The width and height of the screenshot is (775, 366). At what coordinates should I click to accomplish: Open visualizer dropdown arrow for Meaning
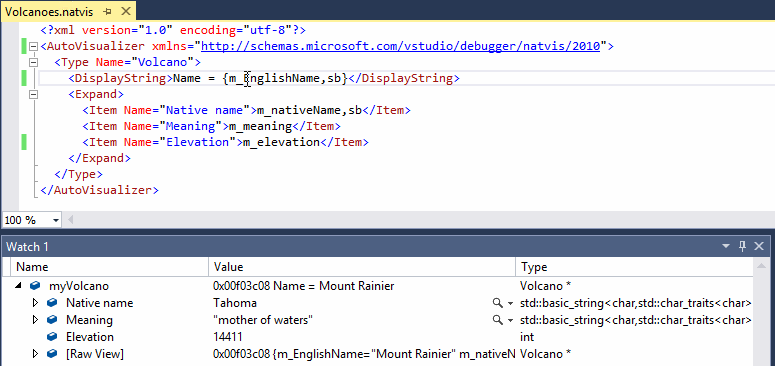[510, 321]
